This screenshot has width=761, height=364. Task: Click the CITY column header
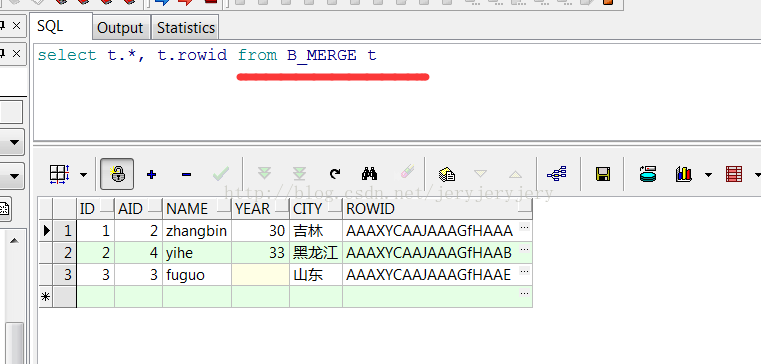(x=316, y=209)
